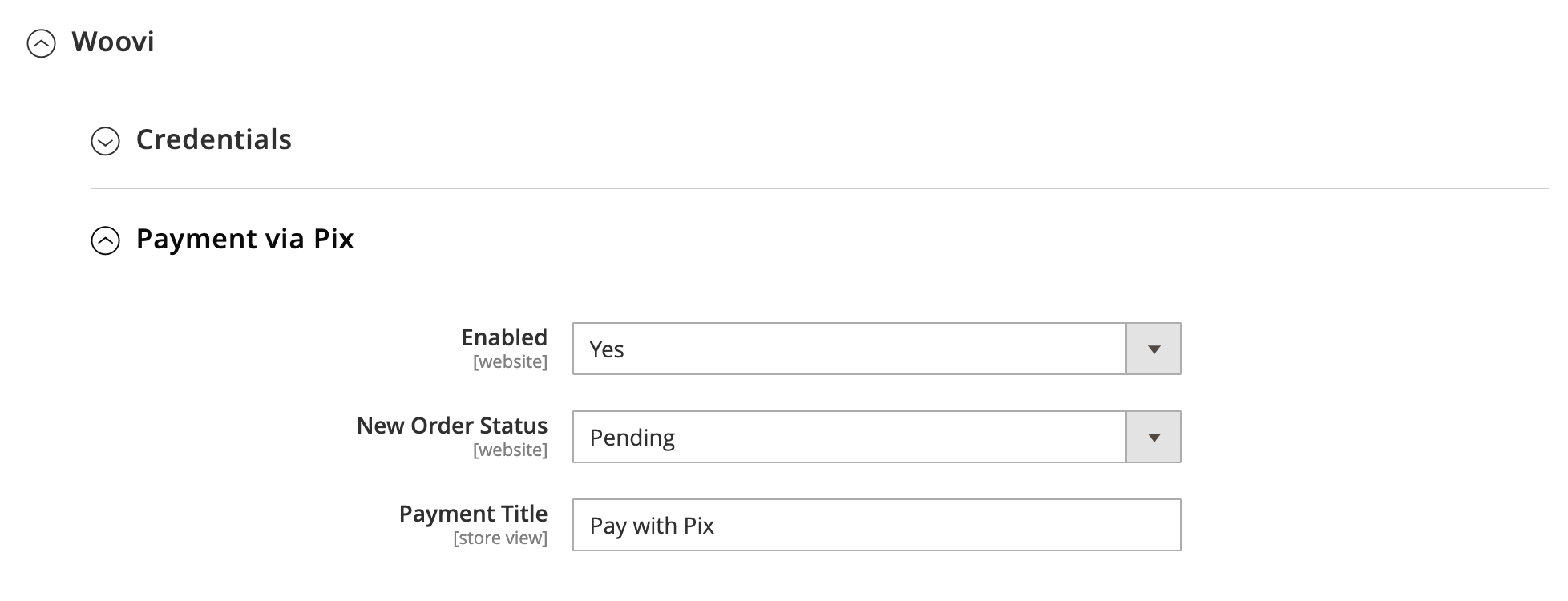Click the [store view] scope tag

(x=500, y=538)
